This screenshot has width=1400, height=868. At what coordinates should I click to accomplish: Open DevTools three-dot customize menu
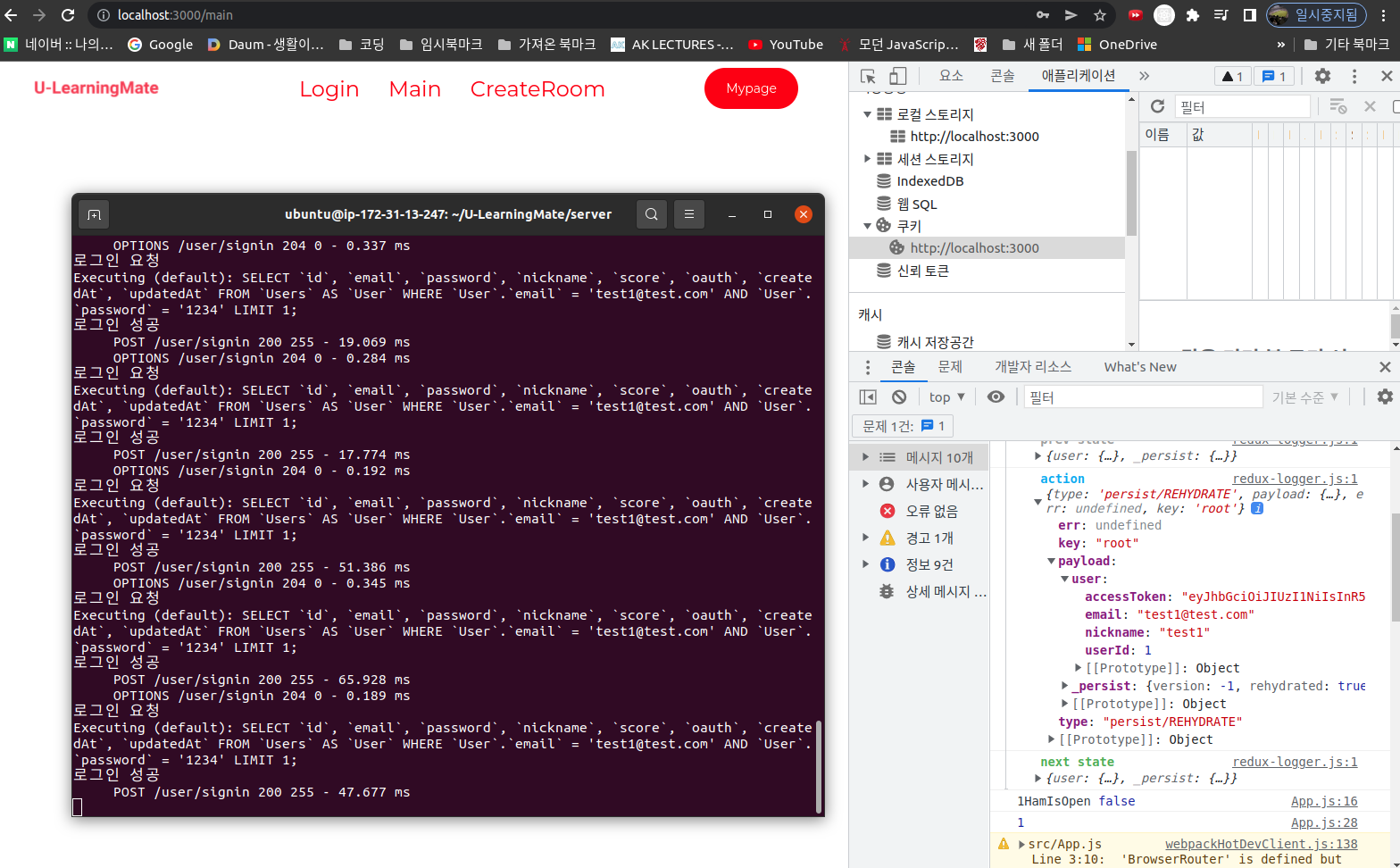click(x=1354, y=76)
